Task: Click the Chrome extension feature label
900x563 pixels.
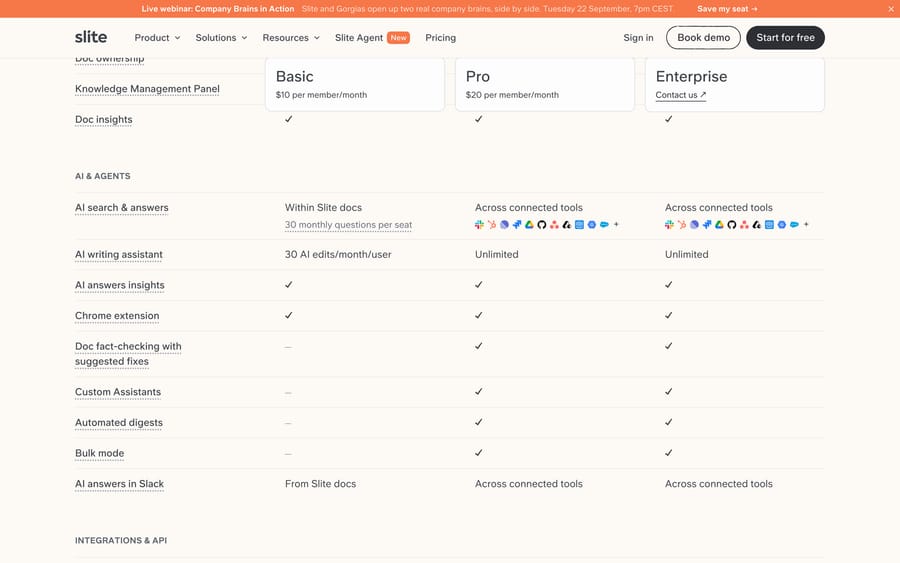Action: point(117,316)
